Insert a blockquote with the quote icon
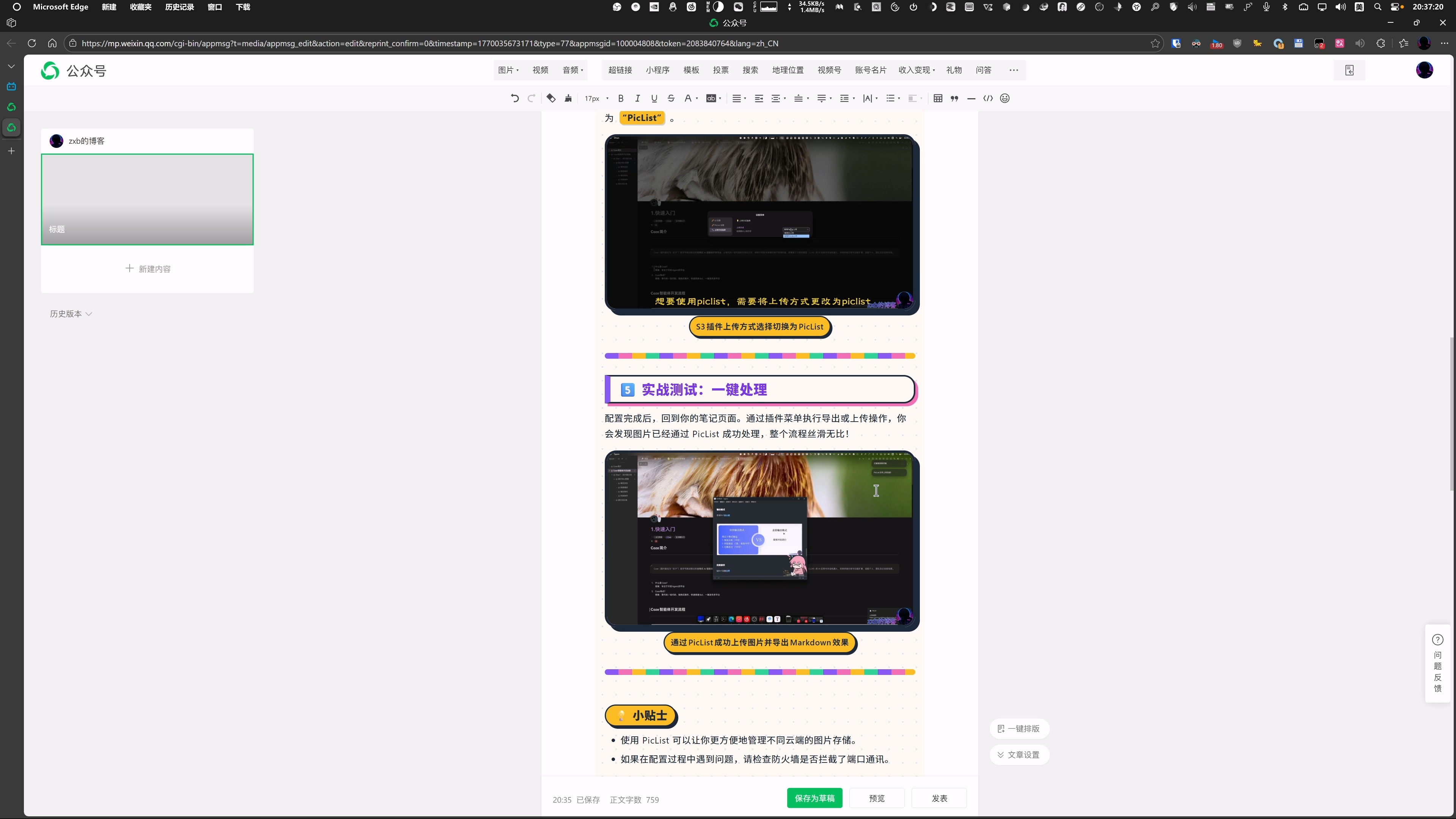The height and width of the screenshot is (819, 1456). pos(955,98)
